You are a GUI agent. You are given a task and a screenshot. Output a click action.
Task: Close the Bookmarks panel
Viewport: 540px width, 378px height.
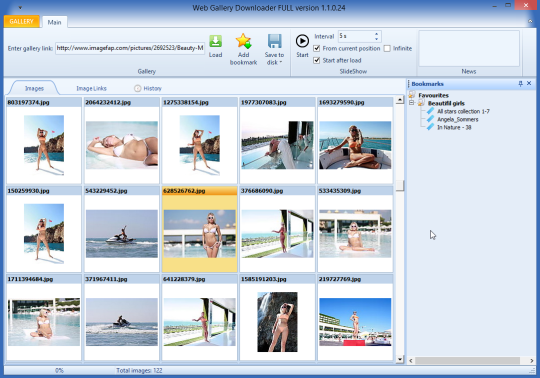(x=529, y=83)
